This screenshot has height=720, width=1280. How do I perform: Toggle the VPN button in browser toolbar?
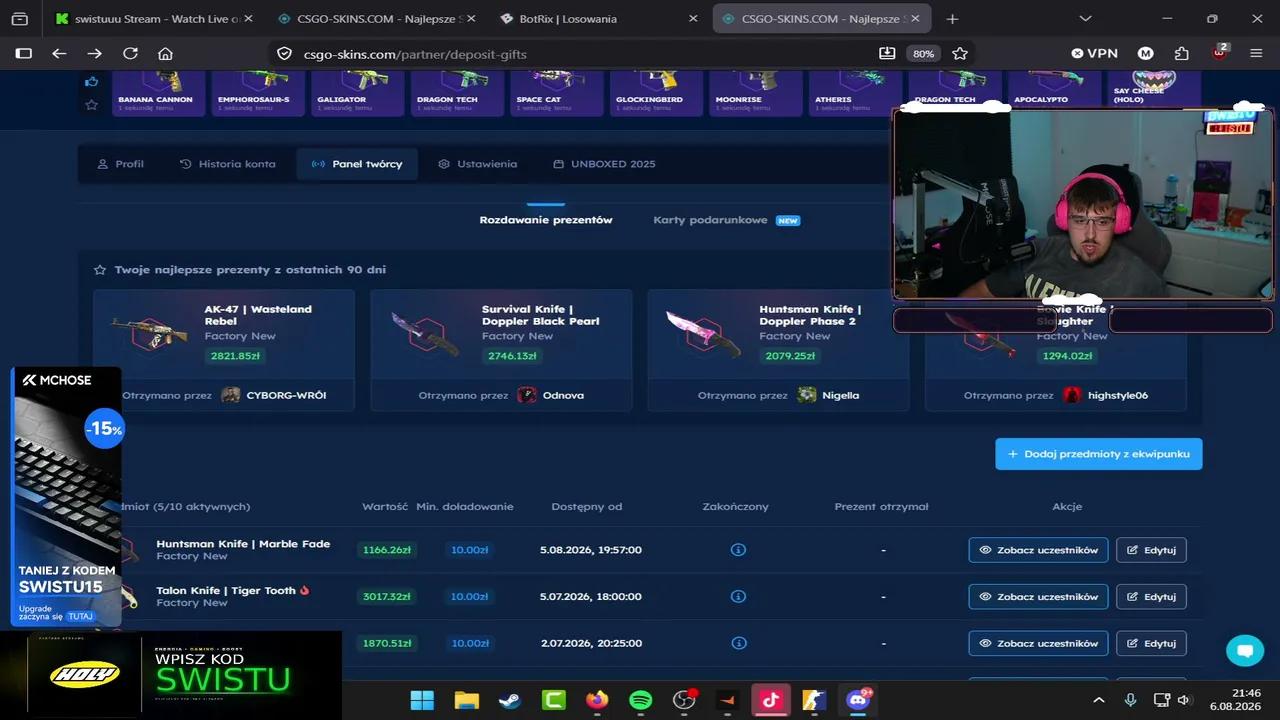pyautogui.click(x=1094, y=53)
